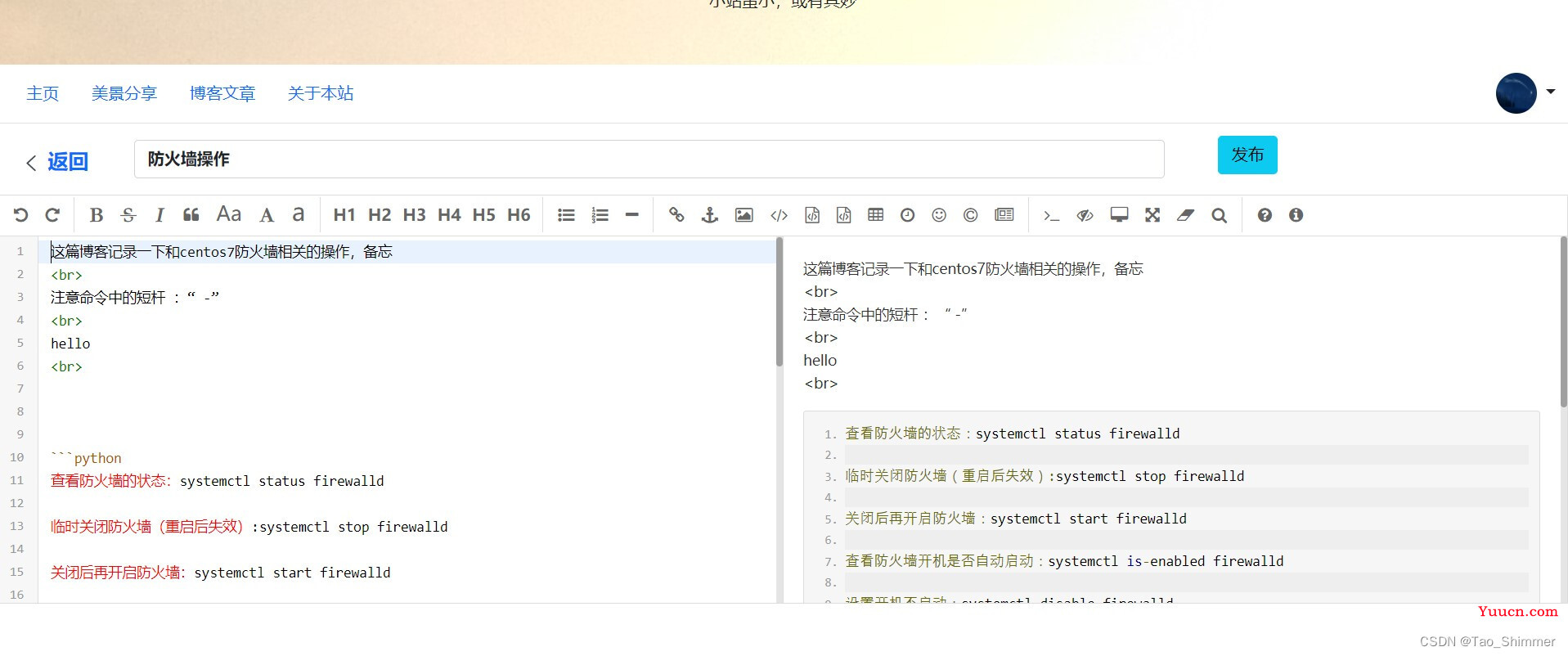
Task: Click the blog title input field
Action: click(x=649, y=159)
